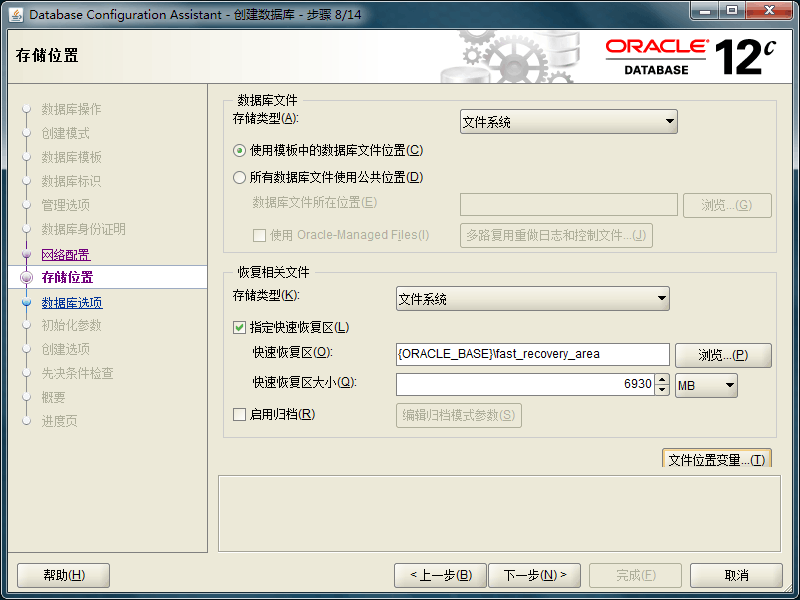
Task: Increase 快速恢复区大小 with up arrow
Action: click(662, 379)
